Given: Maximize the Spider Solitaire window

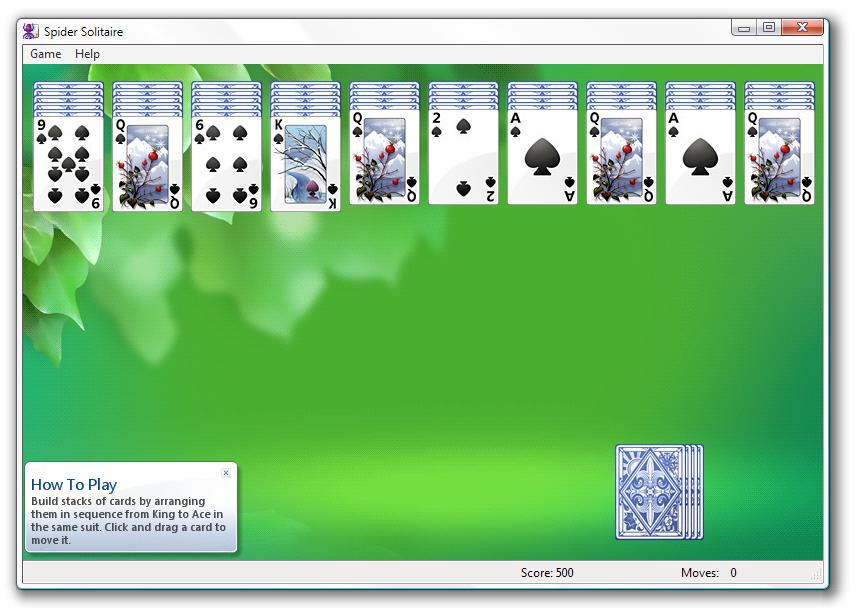Looking at the screenshot, I should click(x=768, y=28).
